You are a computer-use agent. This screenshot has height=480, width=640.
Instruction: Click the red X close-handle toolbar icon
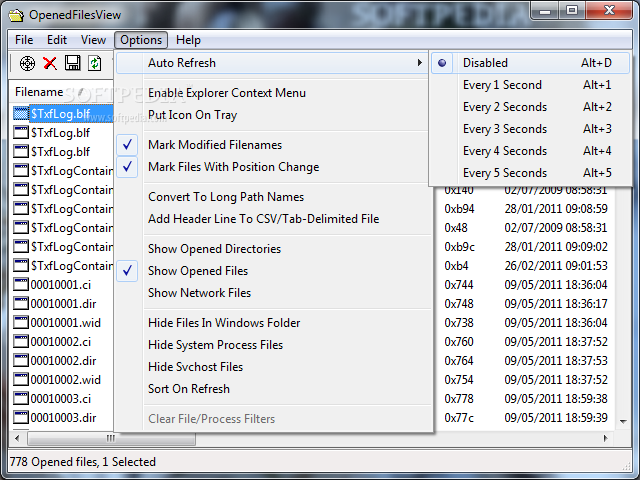50,63
